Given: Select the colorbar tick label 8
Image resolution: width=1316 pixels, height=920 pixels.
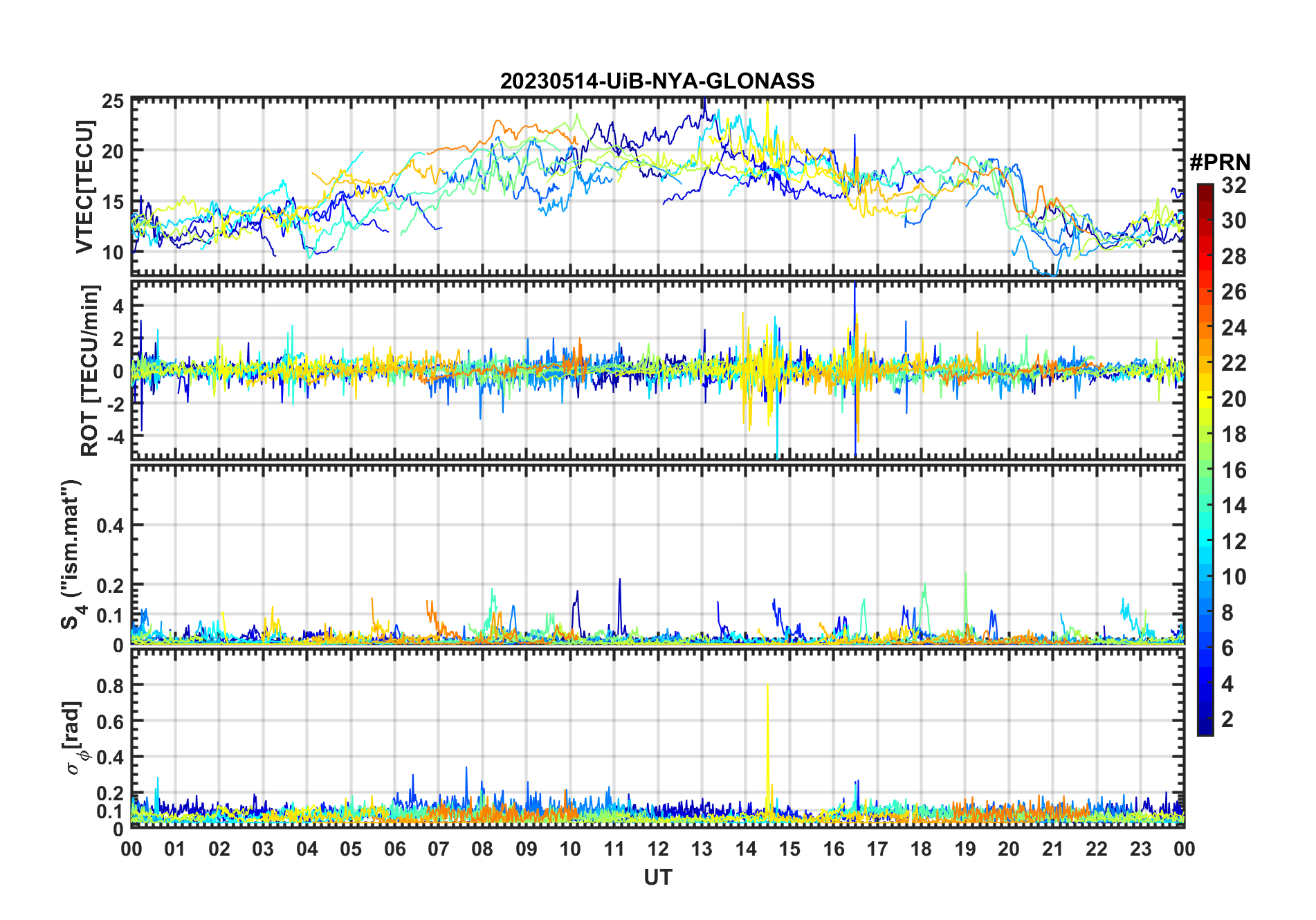Looking at the screenshot, I should tap(1227, 612).
